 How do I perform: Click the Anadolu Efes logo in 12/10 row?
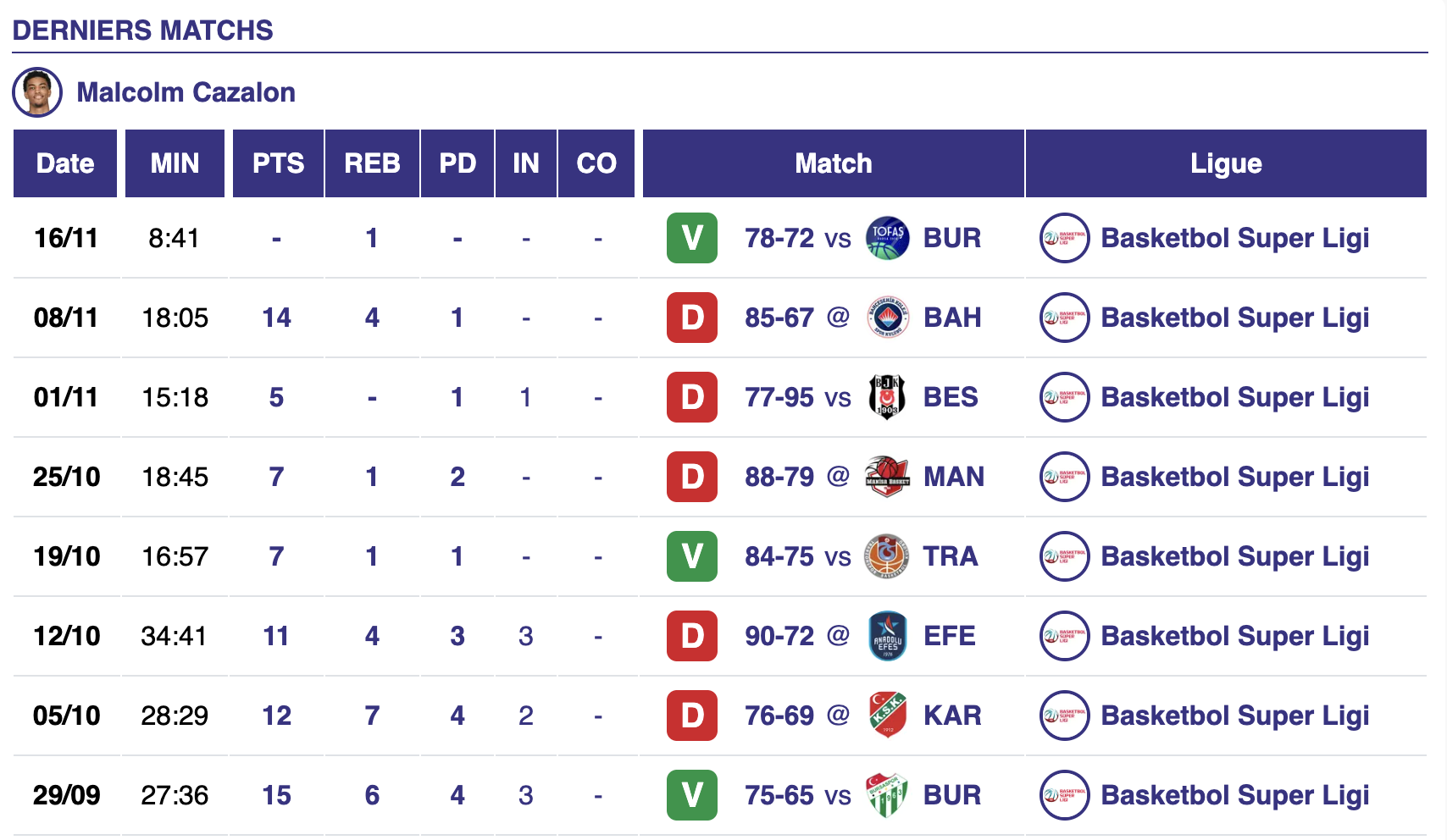click(887, 636)
